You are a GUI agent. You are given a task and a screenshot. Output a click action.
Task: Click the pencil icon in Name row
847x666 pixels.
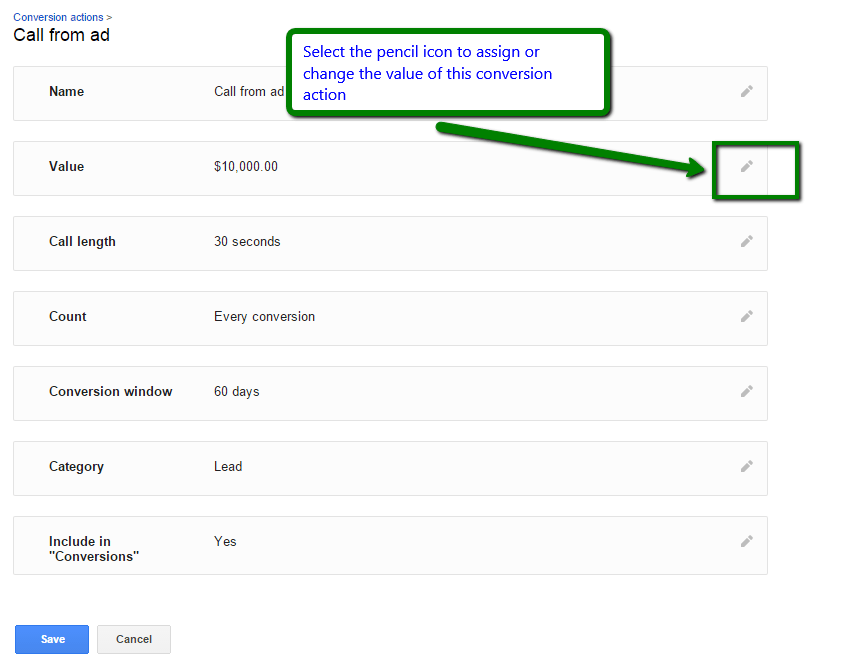point(746,91)
